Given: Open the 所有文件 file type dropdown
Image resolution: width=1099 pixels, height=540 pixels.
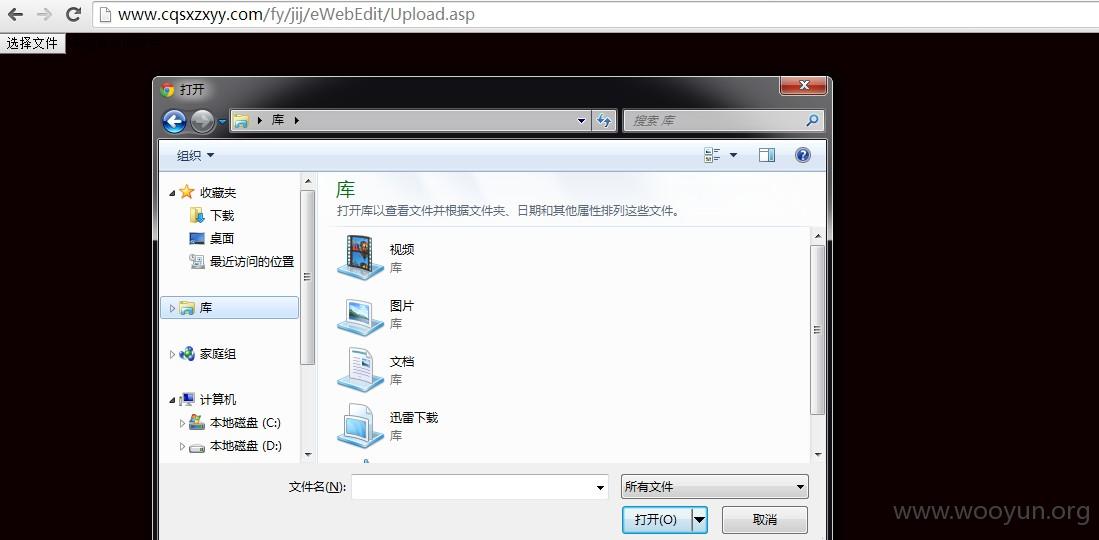Looking at the screenshot, I should (714, 487).
